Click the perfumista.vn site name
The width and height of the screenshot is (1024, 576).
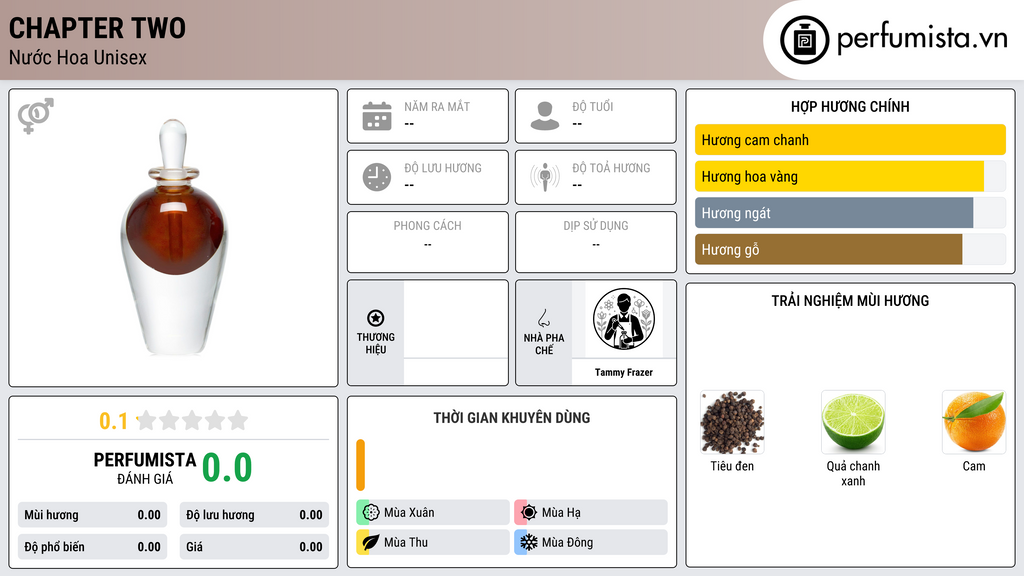coord(922,38)
